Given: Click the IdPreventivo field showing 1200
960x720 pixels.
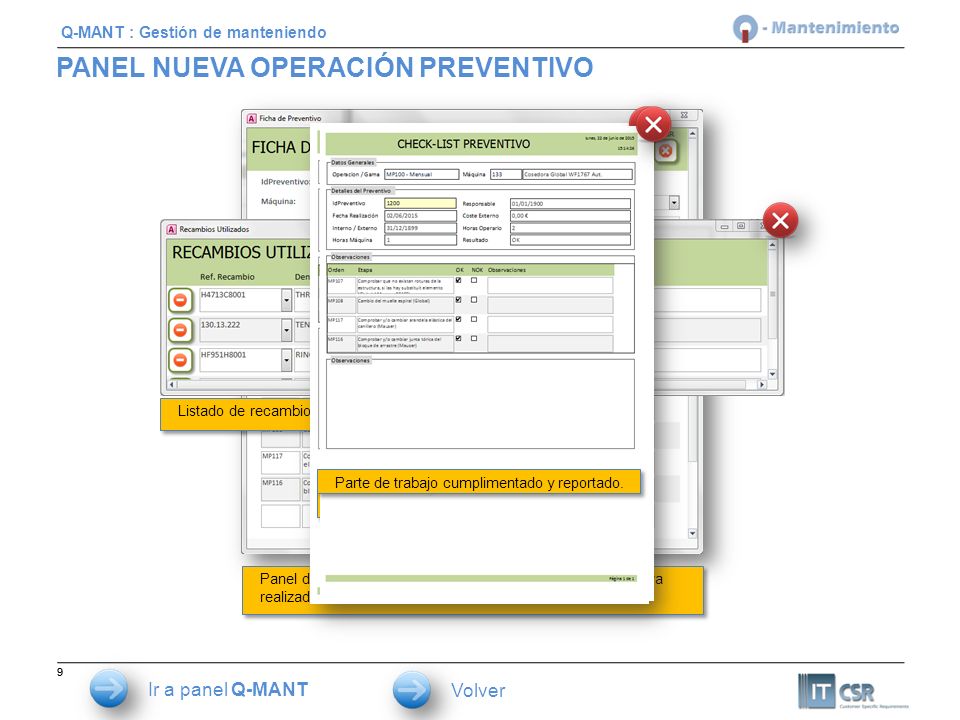Looking at the screenshot, I should (420, 203).
